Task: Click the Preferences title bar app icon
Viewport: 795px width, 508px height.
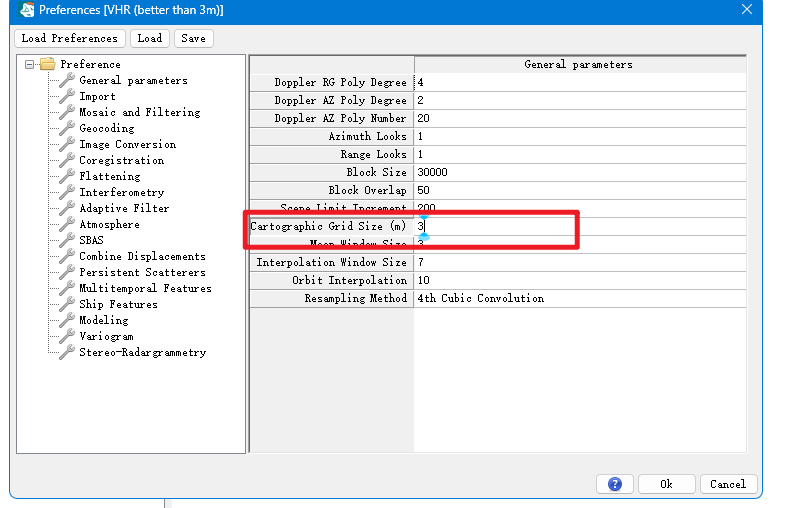Action: tap(26, 9)
